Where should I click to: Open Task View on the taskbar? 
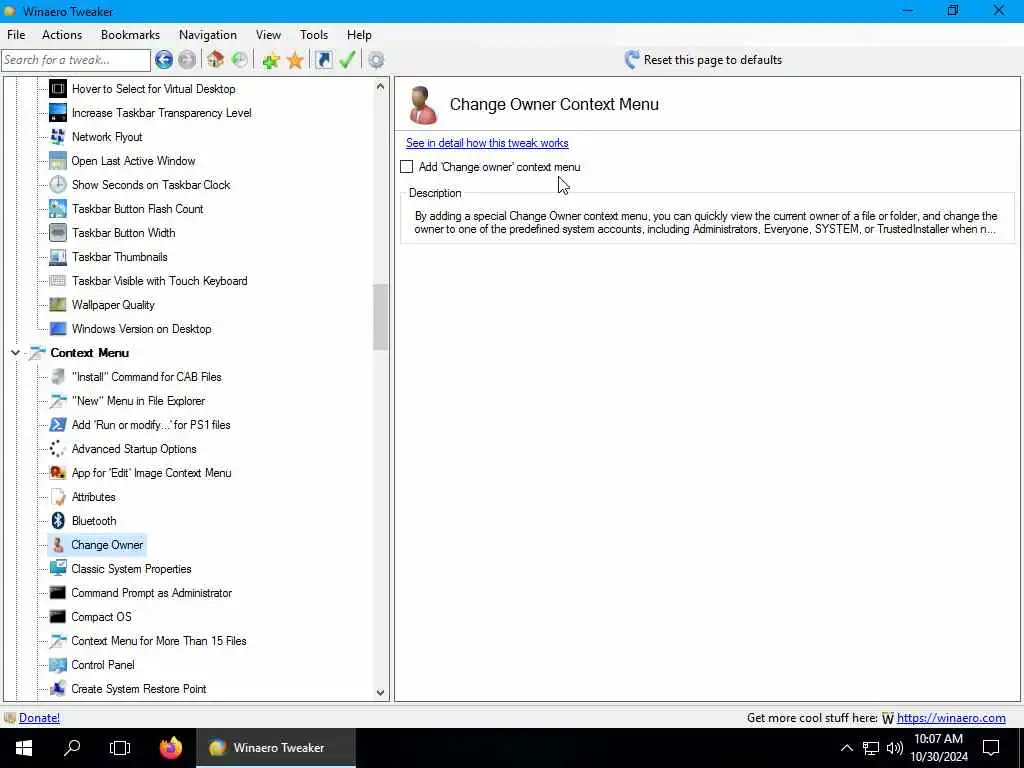point(120,748)
